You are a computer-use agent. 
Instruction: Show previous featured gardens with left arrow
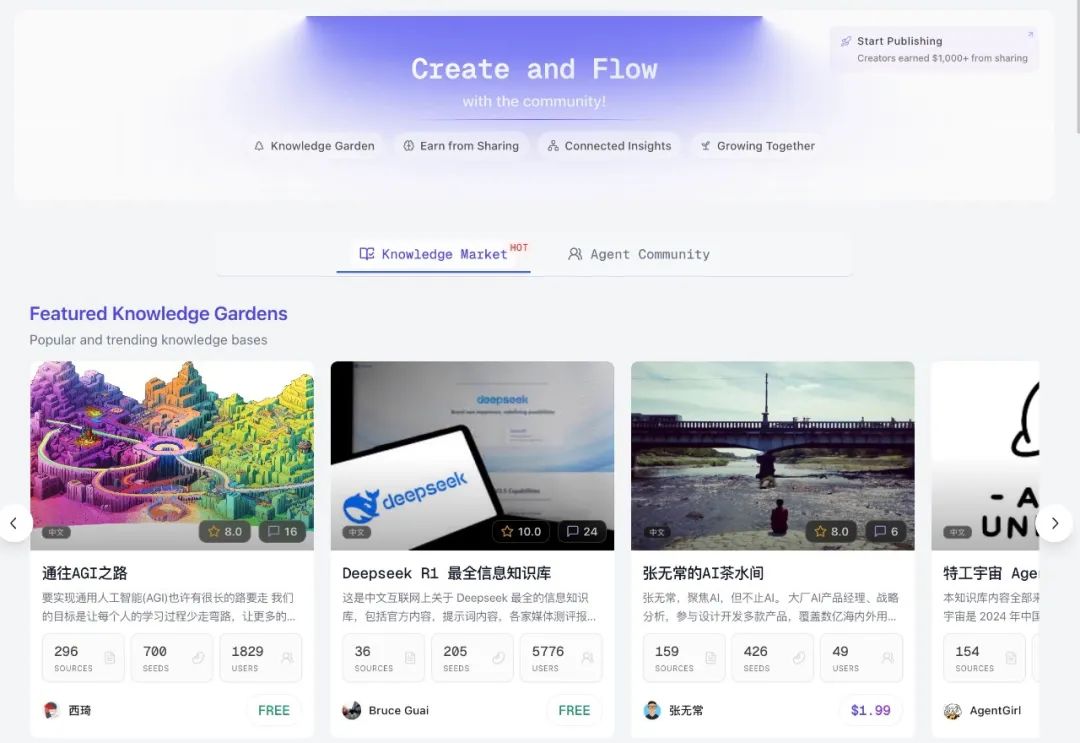point(14,523)
